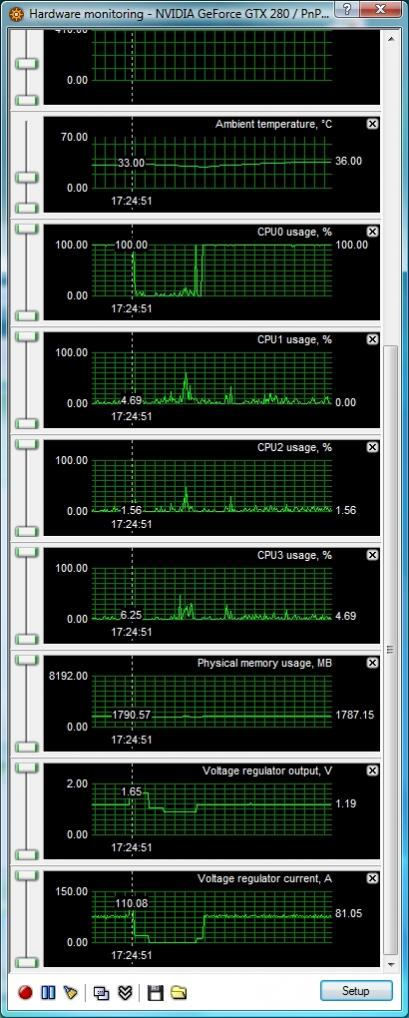Click the red record logging button
The height and width of the screenshot is (1018, 409).
coord(25,992)
